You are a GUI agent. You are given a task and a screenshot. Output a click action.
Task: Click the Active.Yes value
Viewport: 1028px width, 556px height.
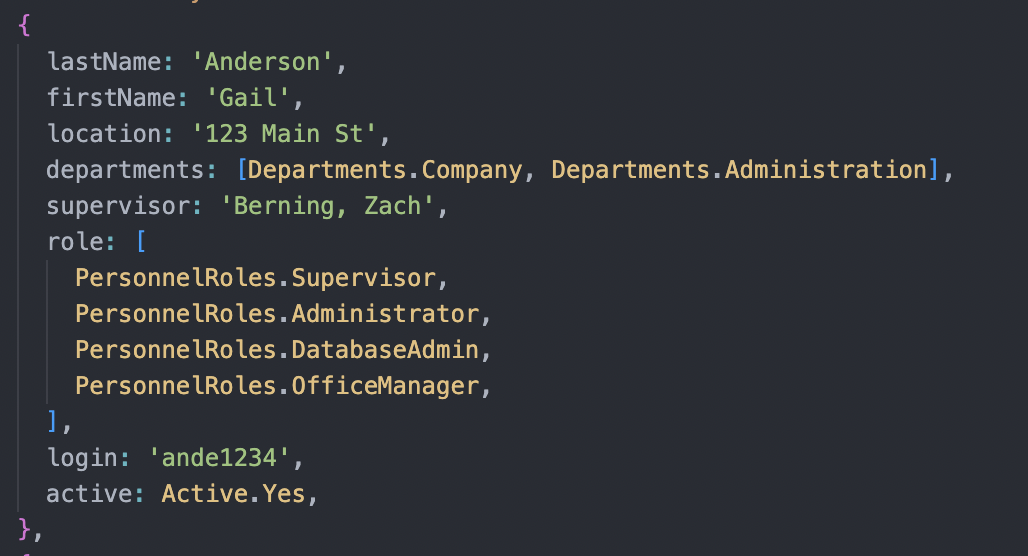tap(233, 494)
